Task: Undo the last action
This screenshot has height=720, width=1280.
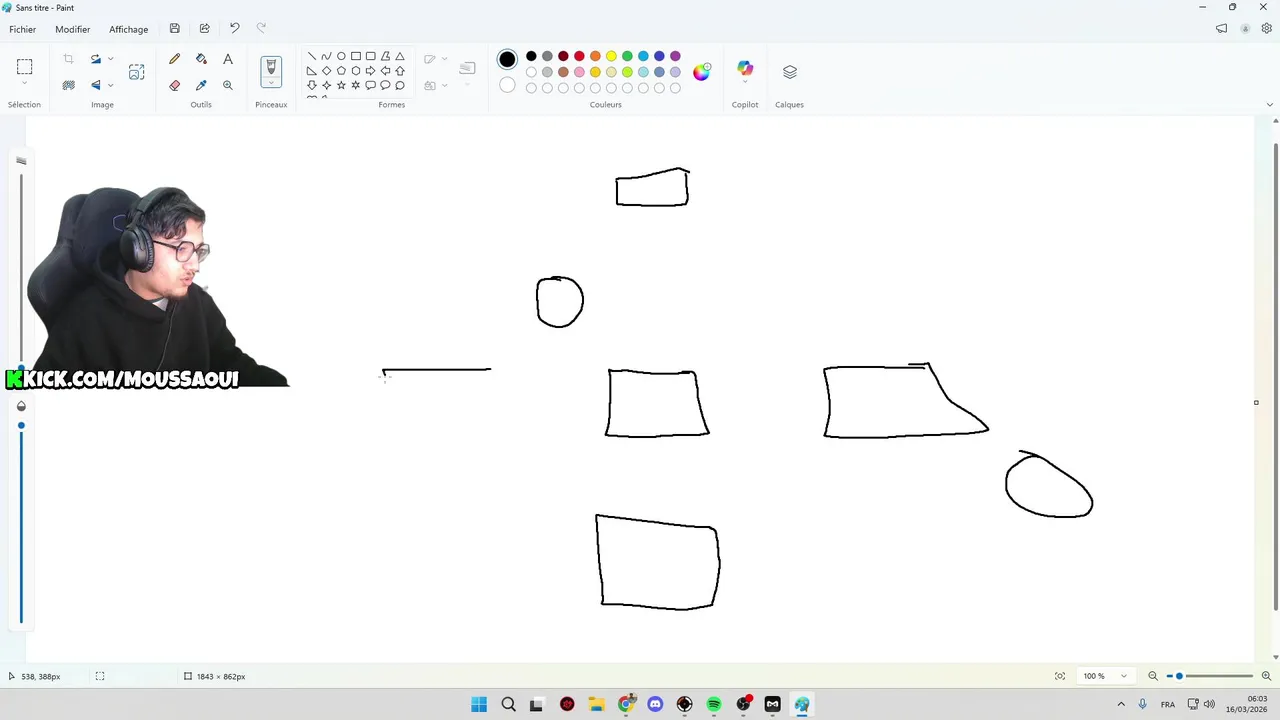Action: point(234,29)
